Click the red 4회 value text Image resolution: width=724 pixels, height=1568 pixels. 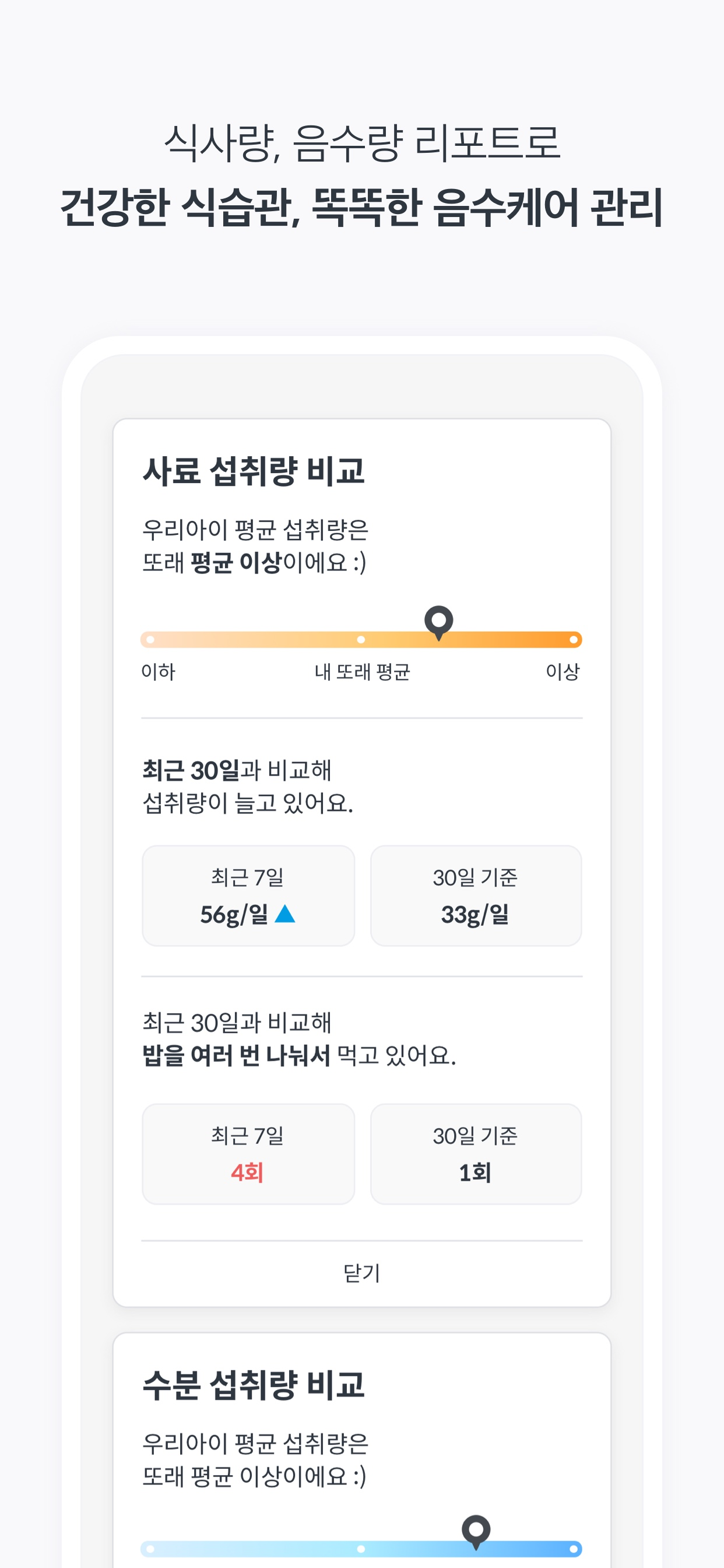coord(247,1172)
